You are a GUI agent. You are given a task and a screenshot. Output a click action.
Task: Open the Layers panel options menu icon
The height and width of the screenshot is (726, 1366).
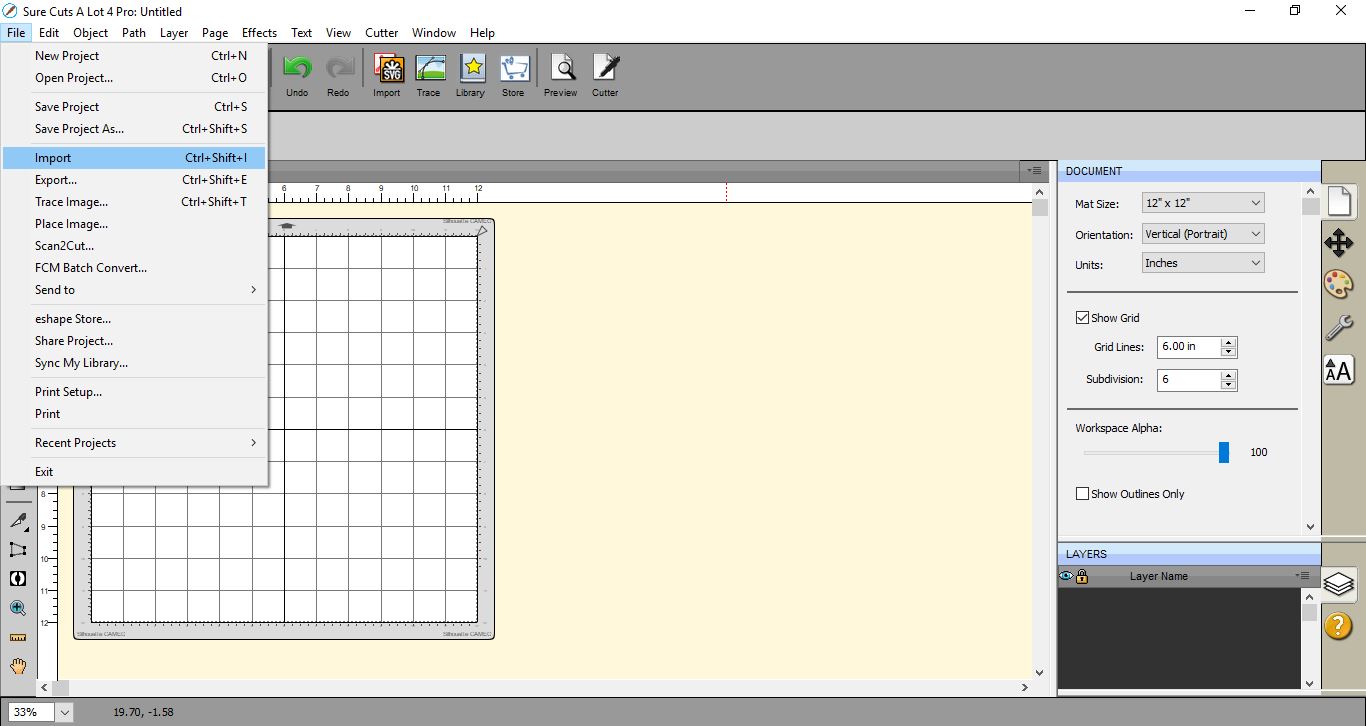1303,576
